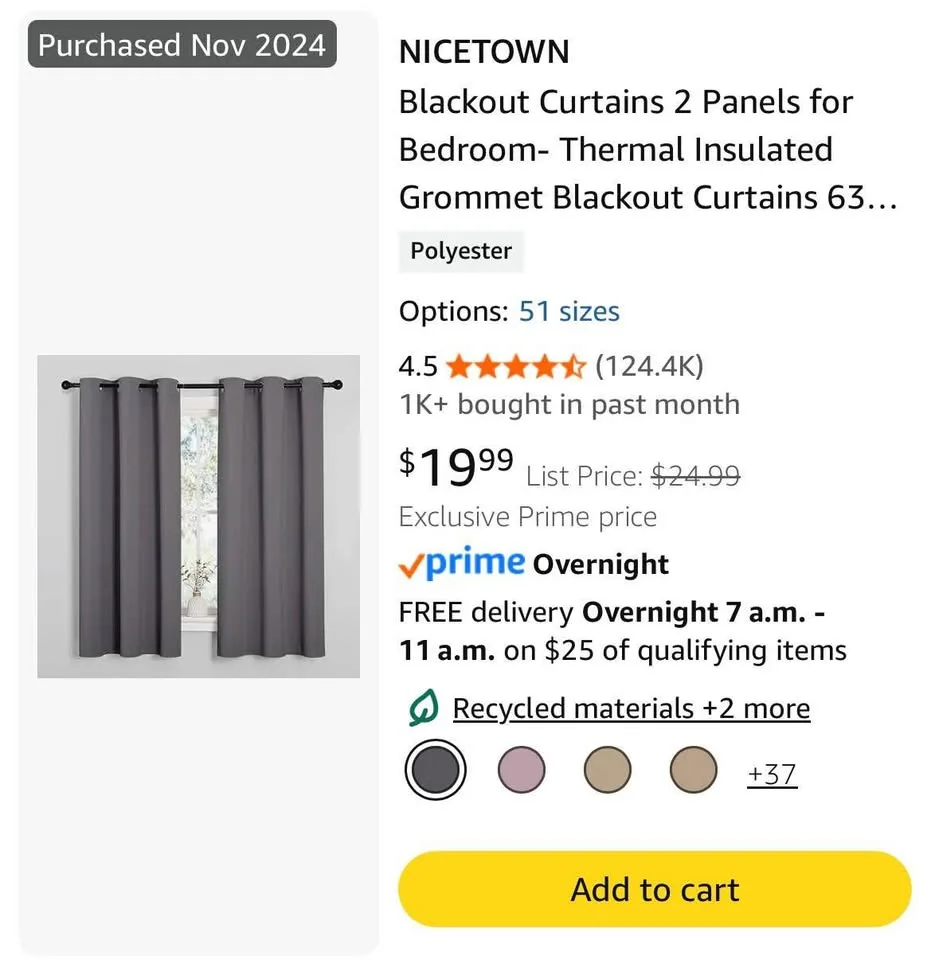Click the second star of the product rating

tap(487, 366)
